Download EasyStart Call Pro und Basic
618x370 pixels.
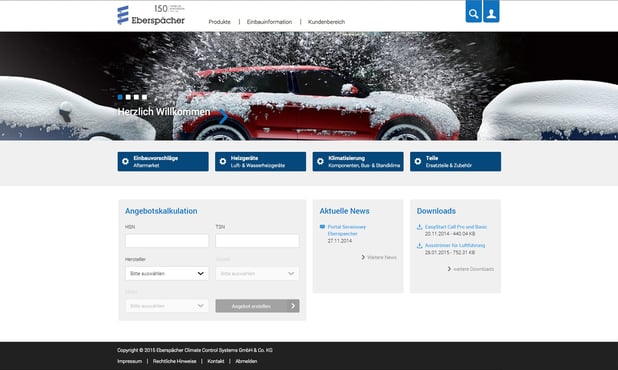point(456,227)
